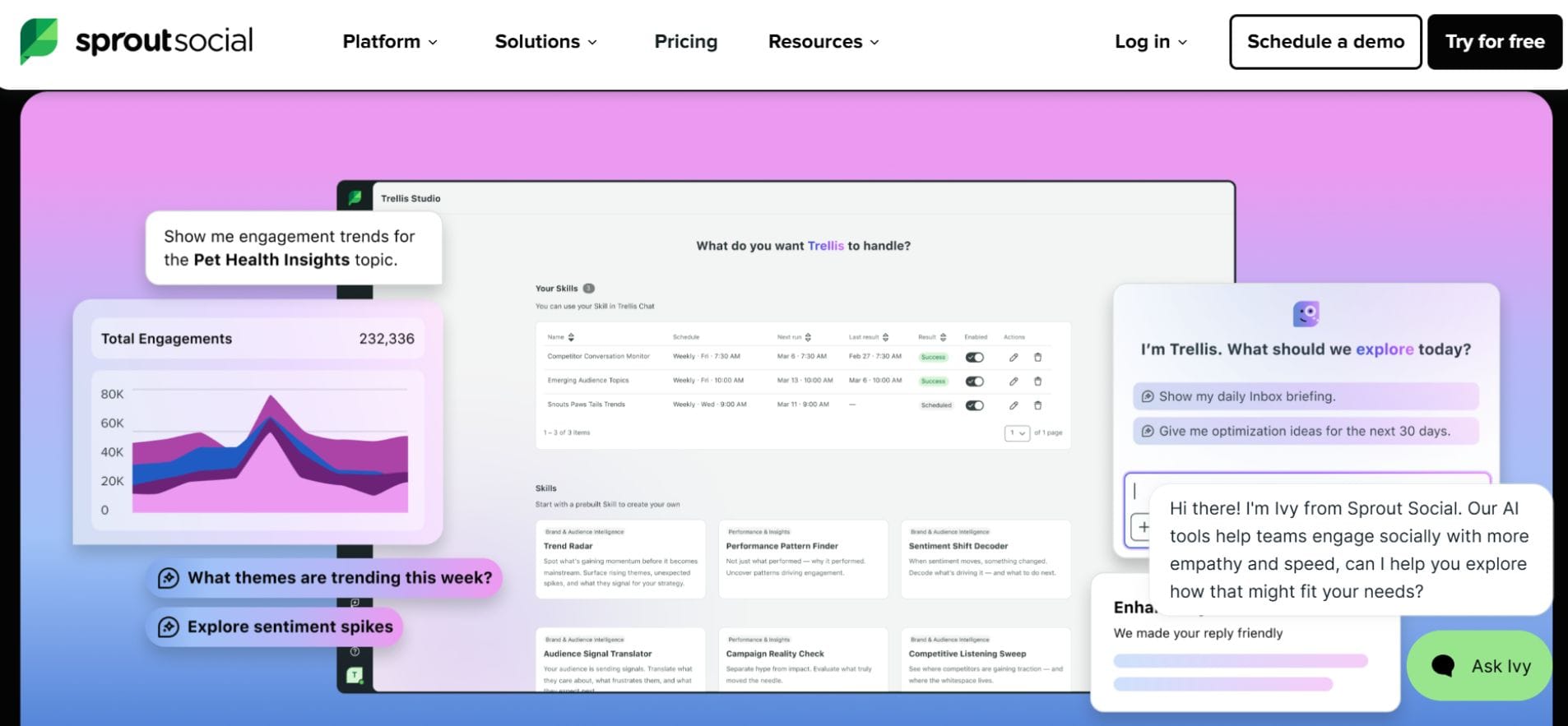The width and height of the screenshot is (1568, 726).
Task: Click the '1 – 3 of 3 items' text
Action: [x=567, y=432]
